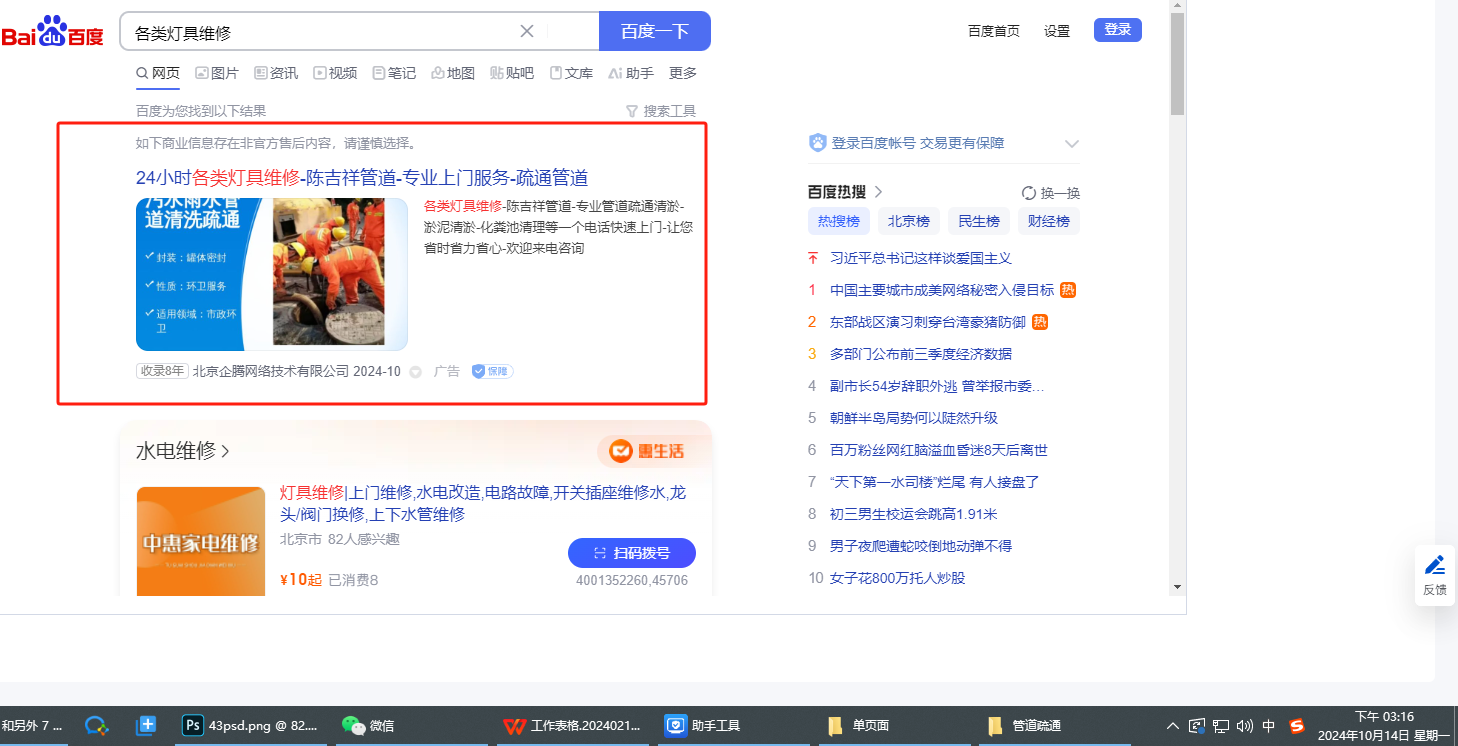Expand the 登录百度帐号 panel chevron
The width and height of the screenshot is (1458, 746).
click(x=1072, y=144)
